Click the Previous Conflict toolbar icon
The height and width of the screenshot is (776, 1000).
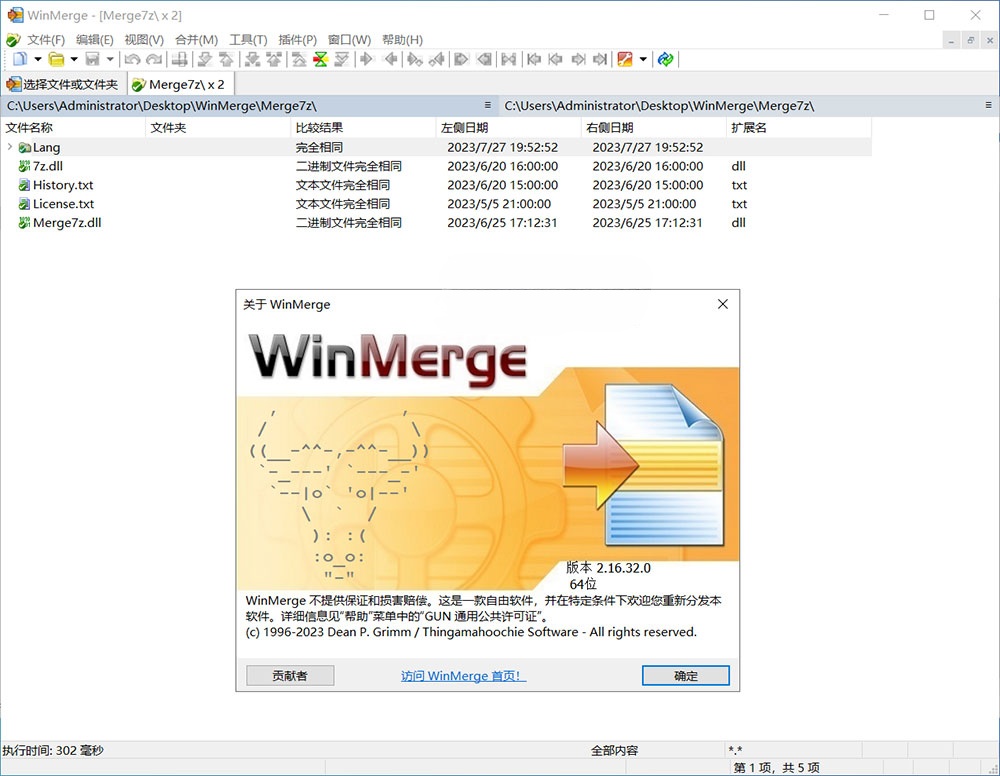tap(274, 59)
